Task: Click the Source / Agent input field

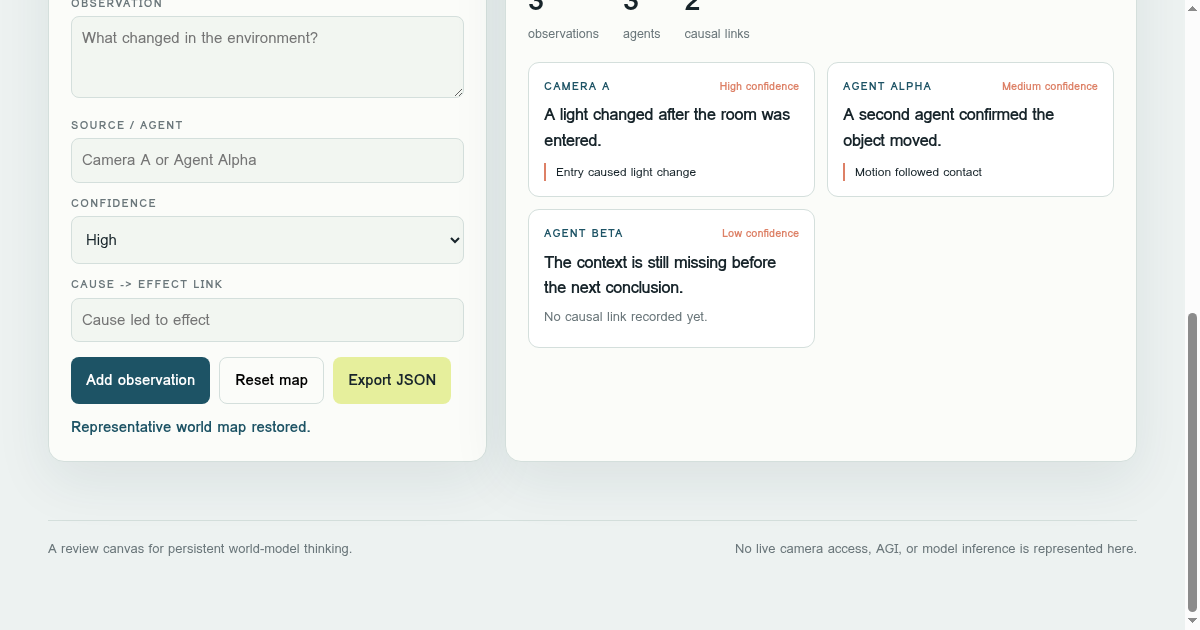Action: tap(267, 160)
